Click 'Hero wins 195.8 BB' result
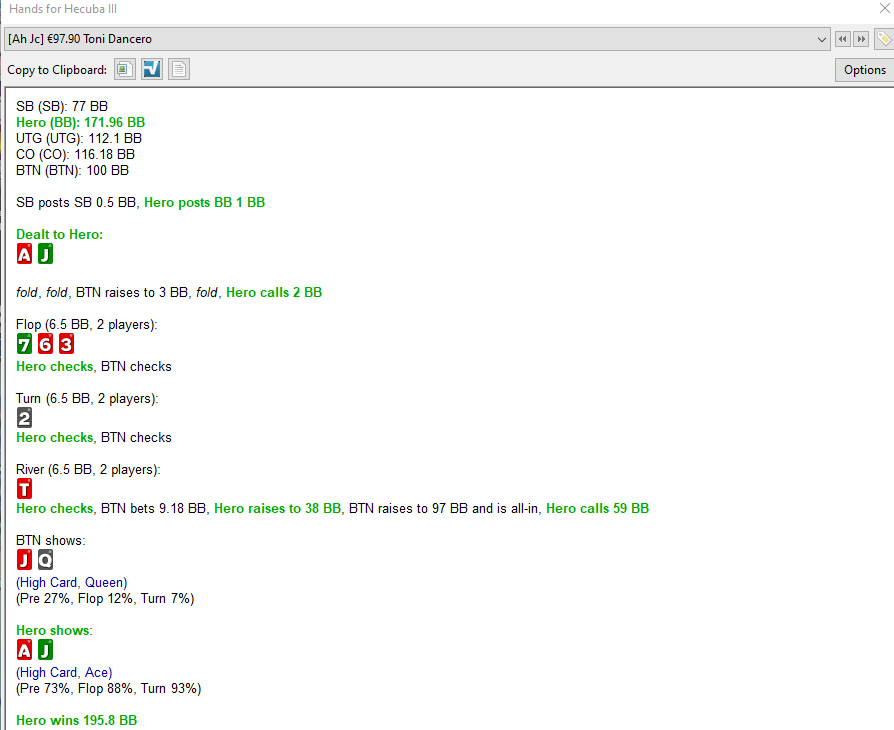 [x=76, y=720]
